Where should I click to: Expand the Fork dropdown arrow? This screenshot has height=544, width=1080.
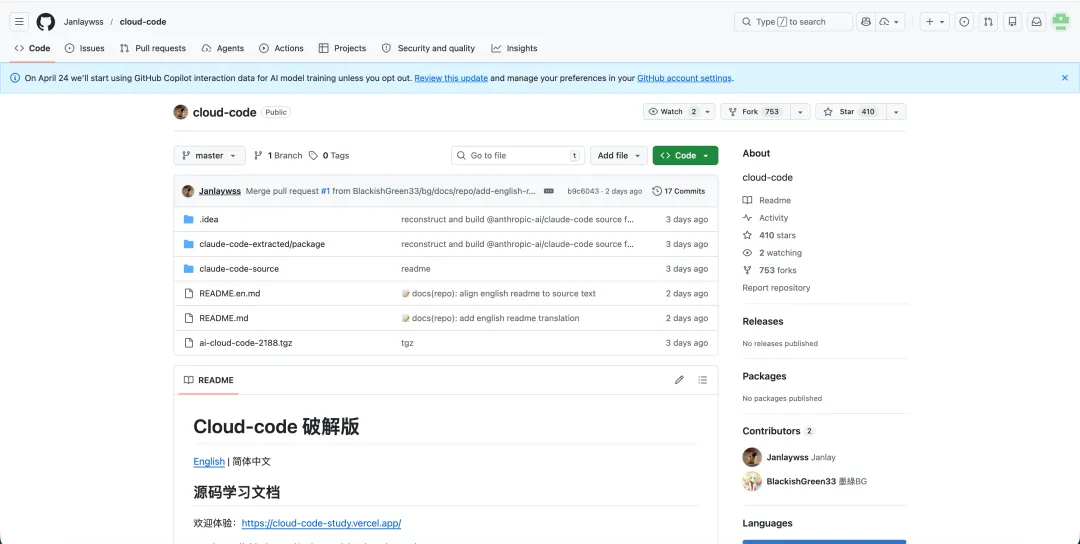pos(800,112)
